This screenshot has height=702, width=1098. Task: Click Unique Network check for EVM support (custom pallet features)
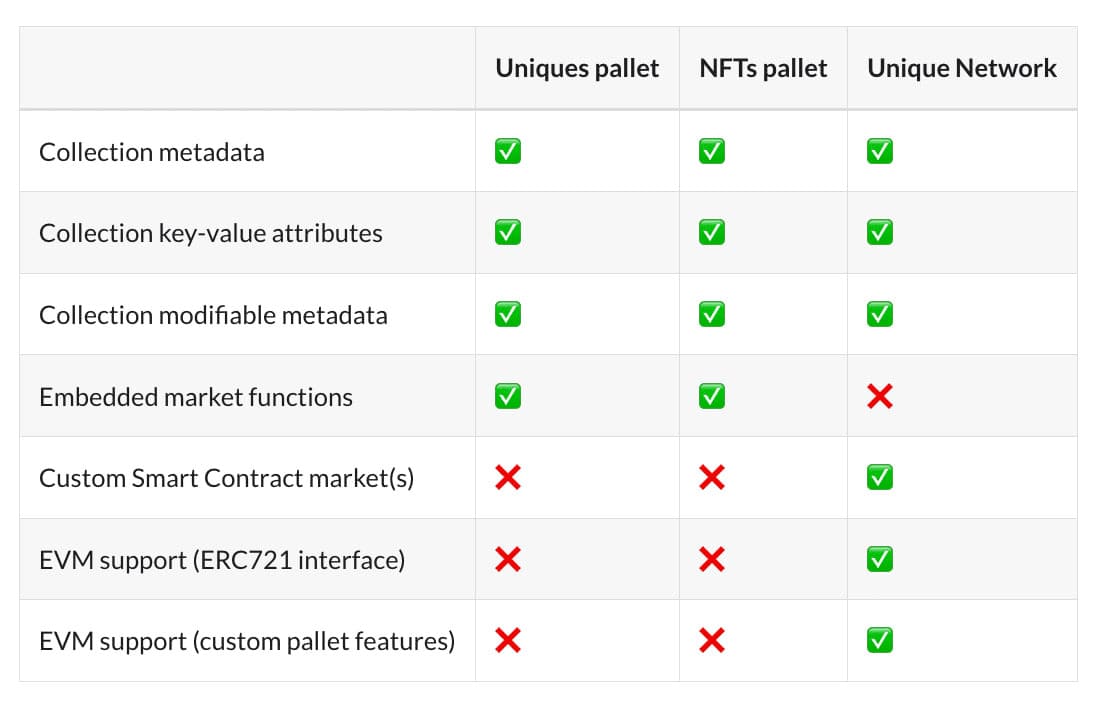point(880,640)
